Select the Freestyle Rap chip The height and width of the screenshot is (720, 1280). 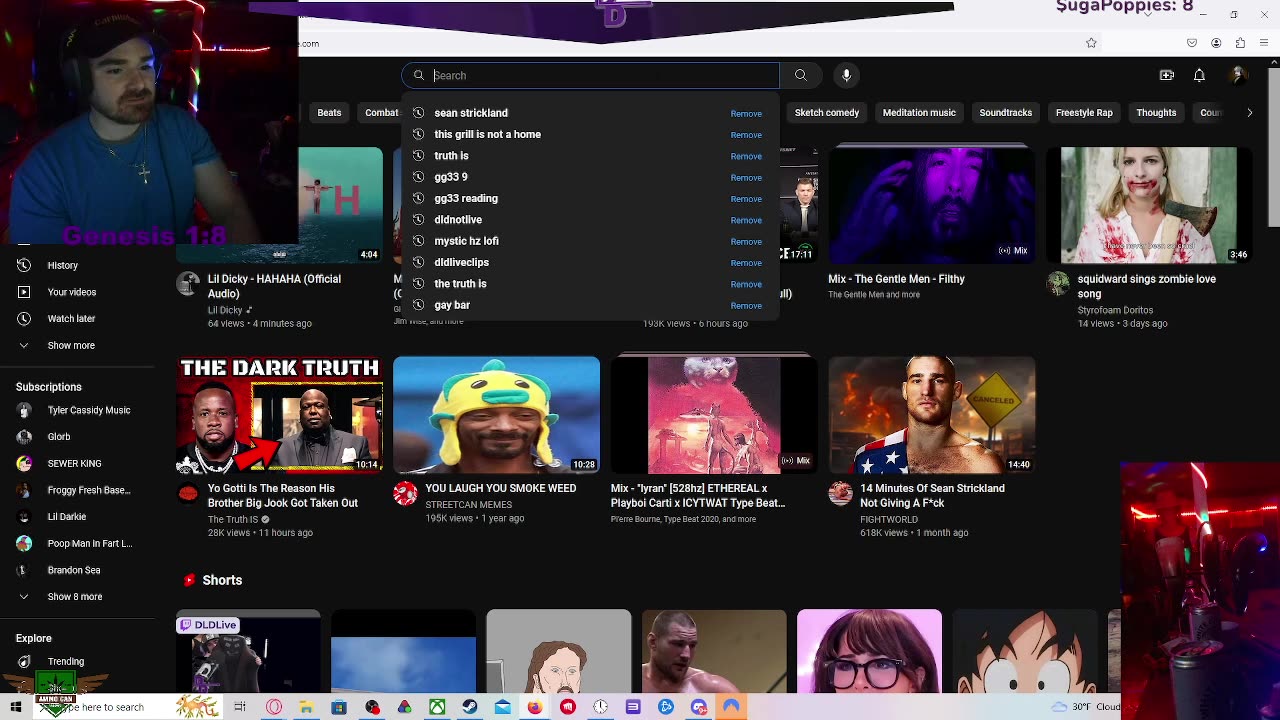(1084, 113)
